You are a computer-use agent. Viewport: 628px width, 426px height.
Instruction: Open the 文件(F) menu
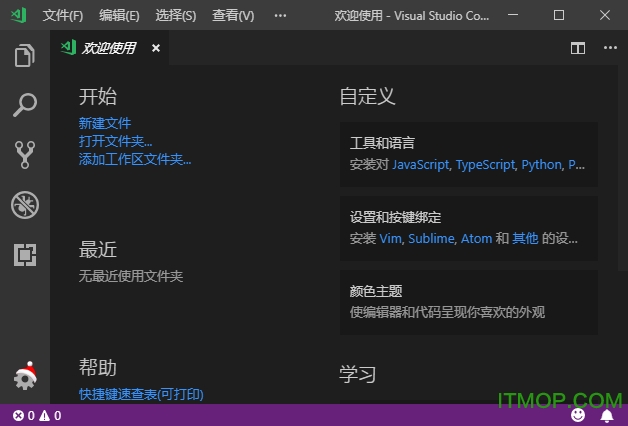tap(63, 16)
